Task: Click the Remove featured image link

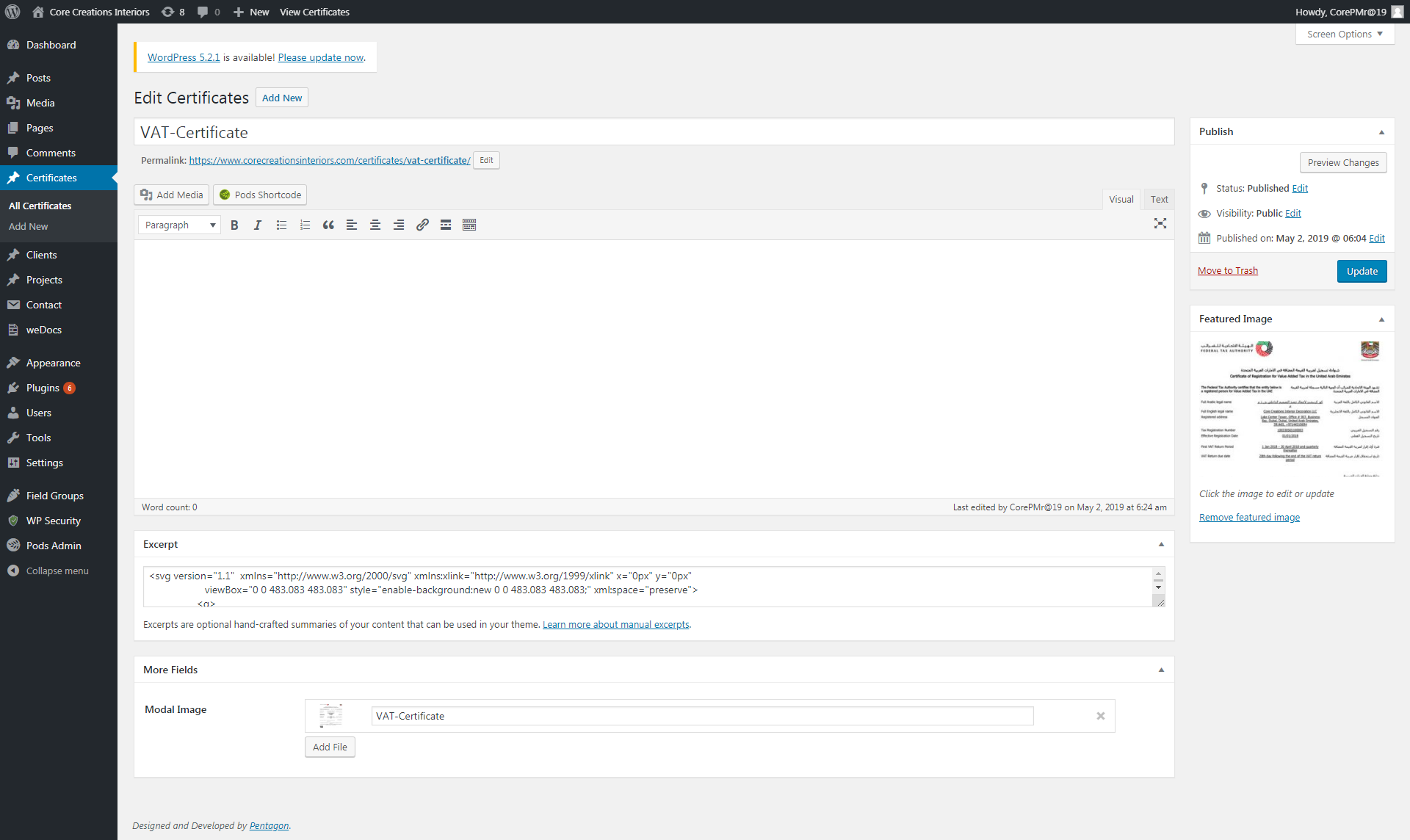Action: (x=1249, y=518)
